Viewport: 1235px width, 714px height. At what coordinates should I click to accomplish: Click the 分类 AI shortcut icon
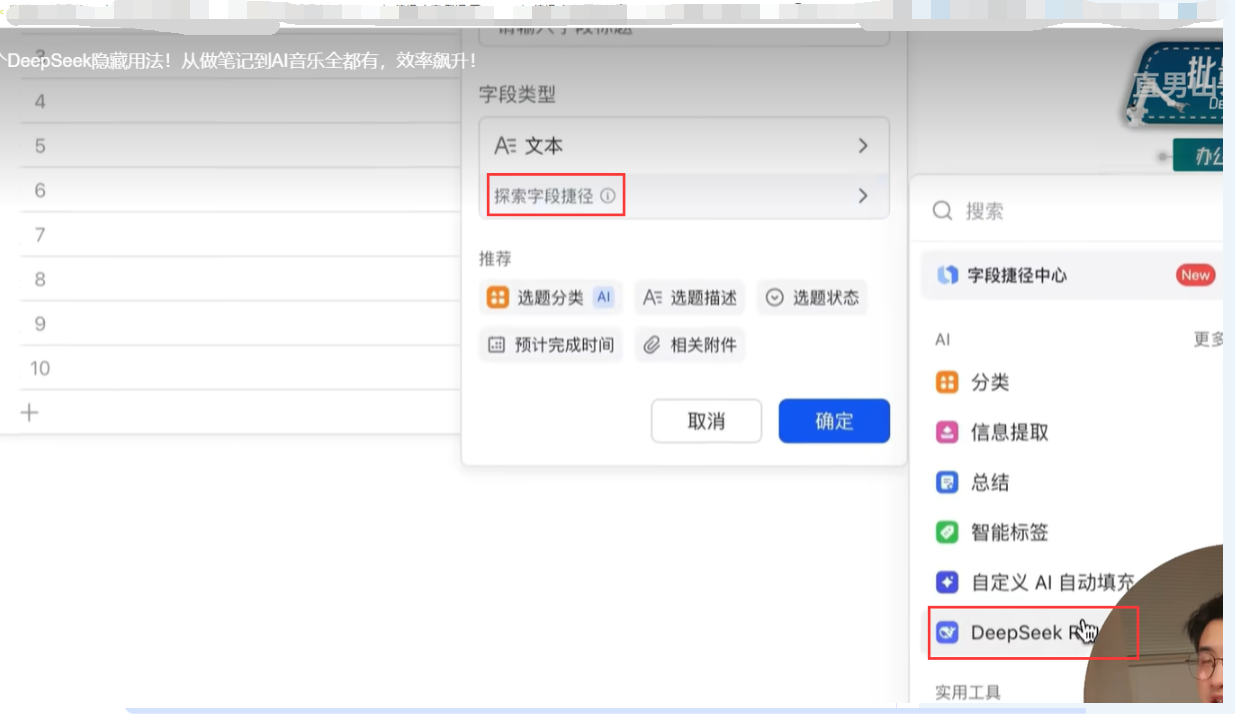[946, 382]
